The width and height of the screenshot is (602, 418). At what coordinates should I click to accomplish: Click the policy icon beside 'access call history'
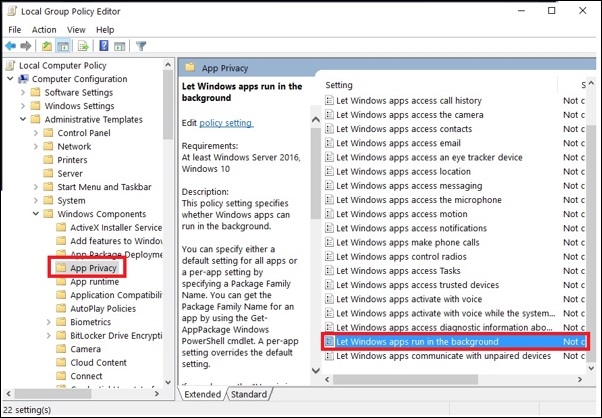[x=329, y=101]
